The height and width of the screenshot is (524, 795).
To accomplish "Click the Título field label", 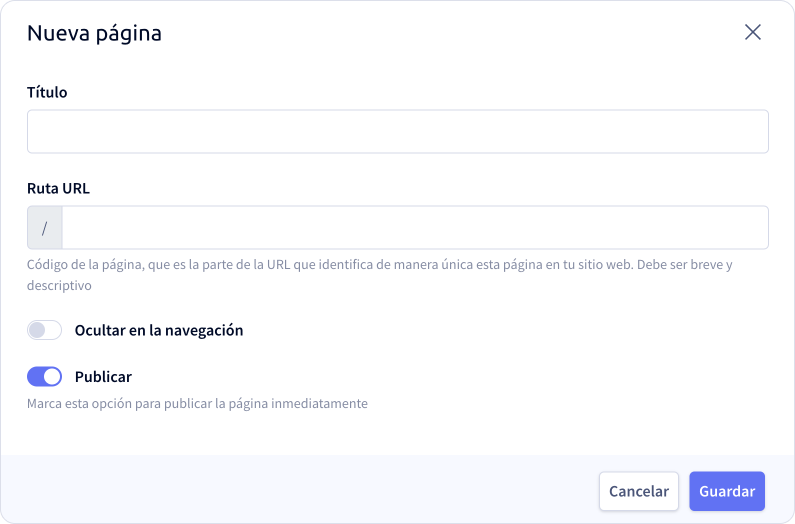I will (x=47, y=92).
